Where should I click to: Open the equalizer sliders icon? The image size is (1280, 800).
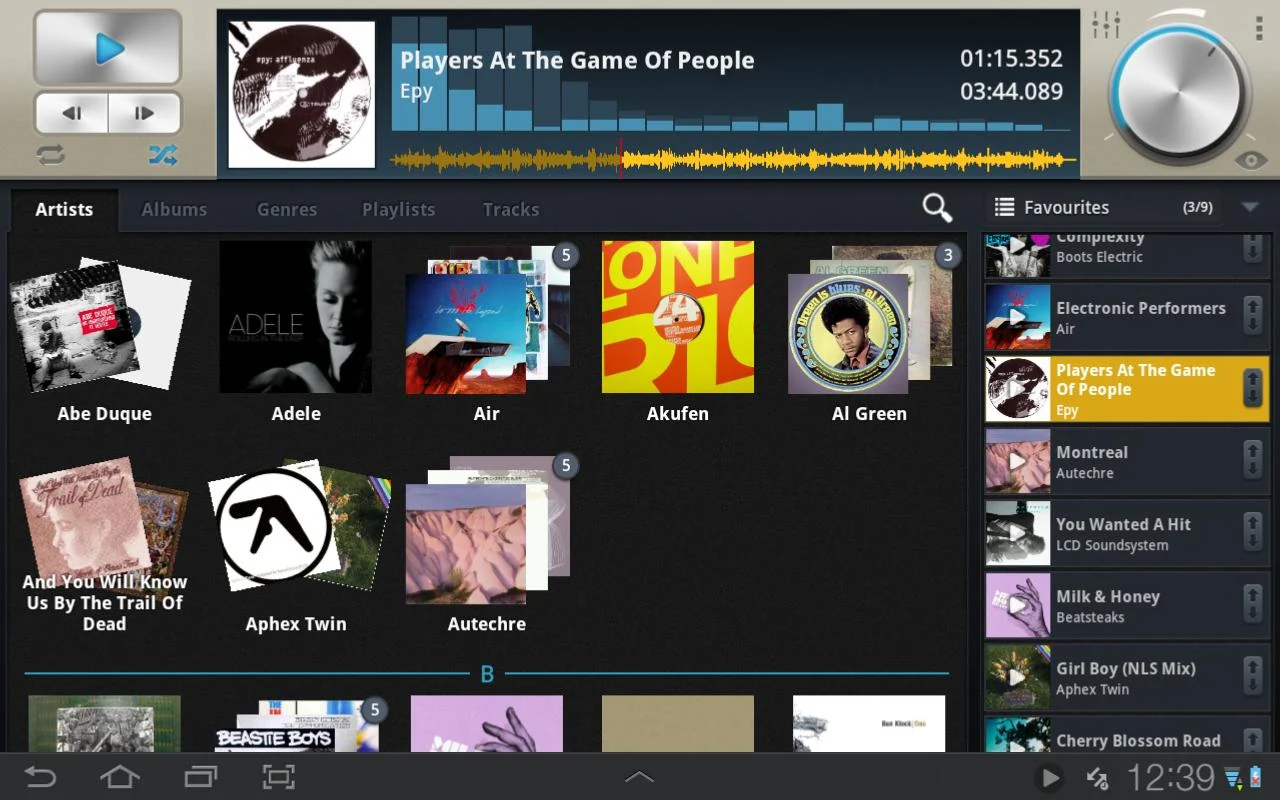(1106, 26)
